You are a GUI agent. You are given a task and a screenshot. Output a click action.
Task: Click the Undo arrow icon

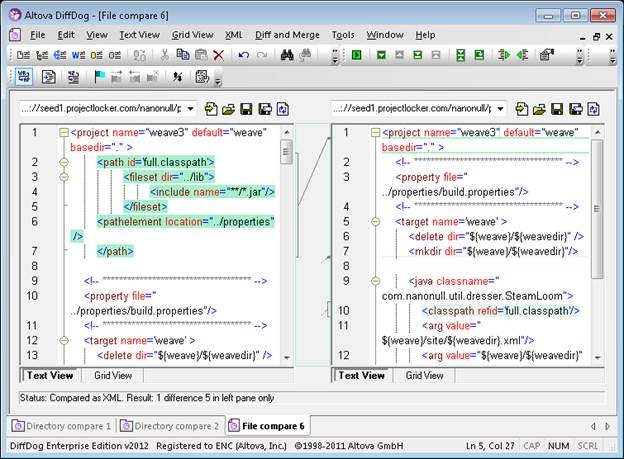[x=244, y=55]
